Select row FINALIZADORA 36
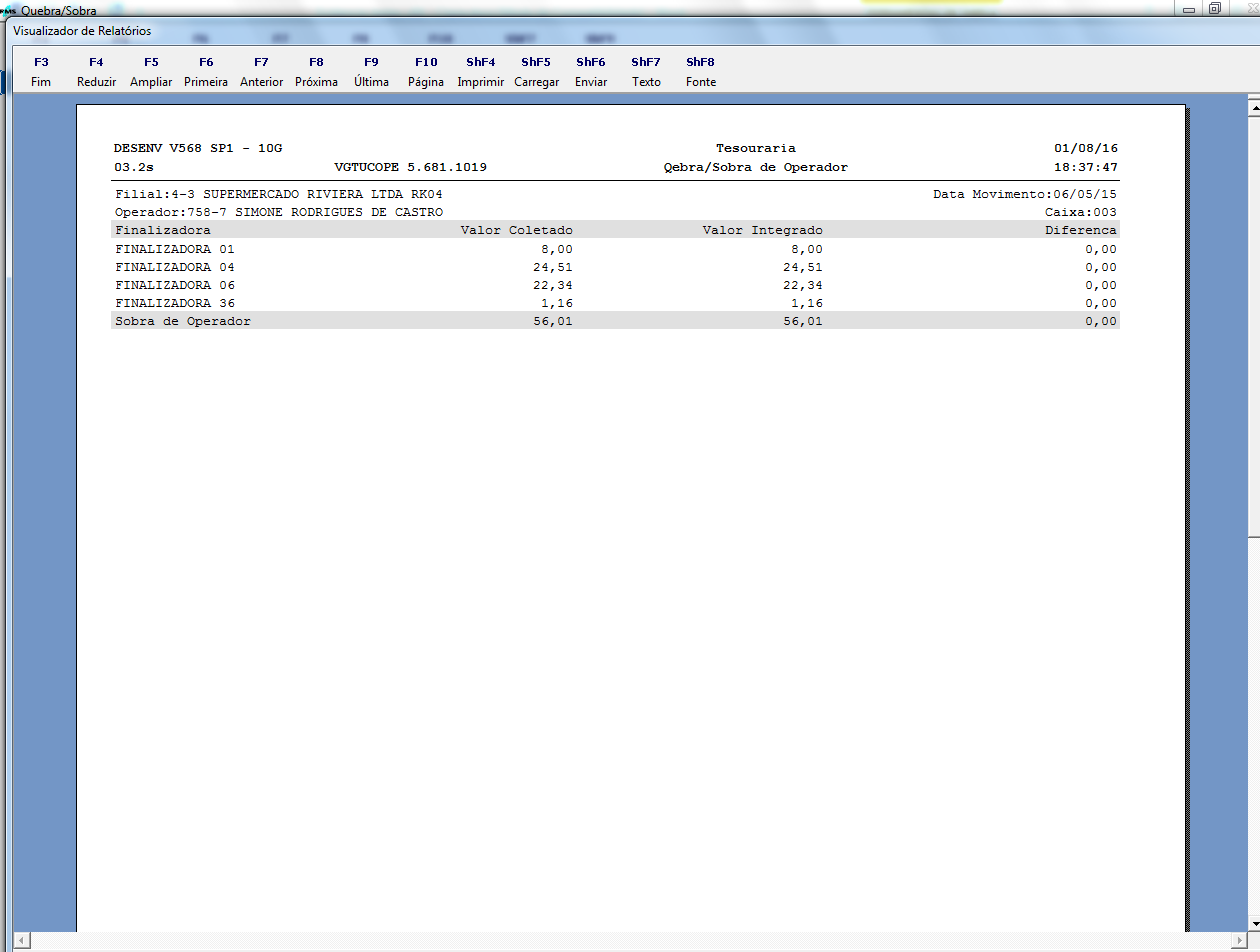 tap(615, 303)
